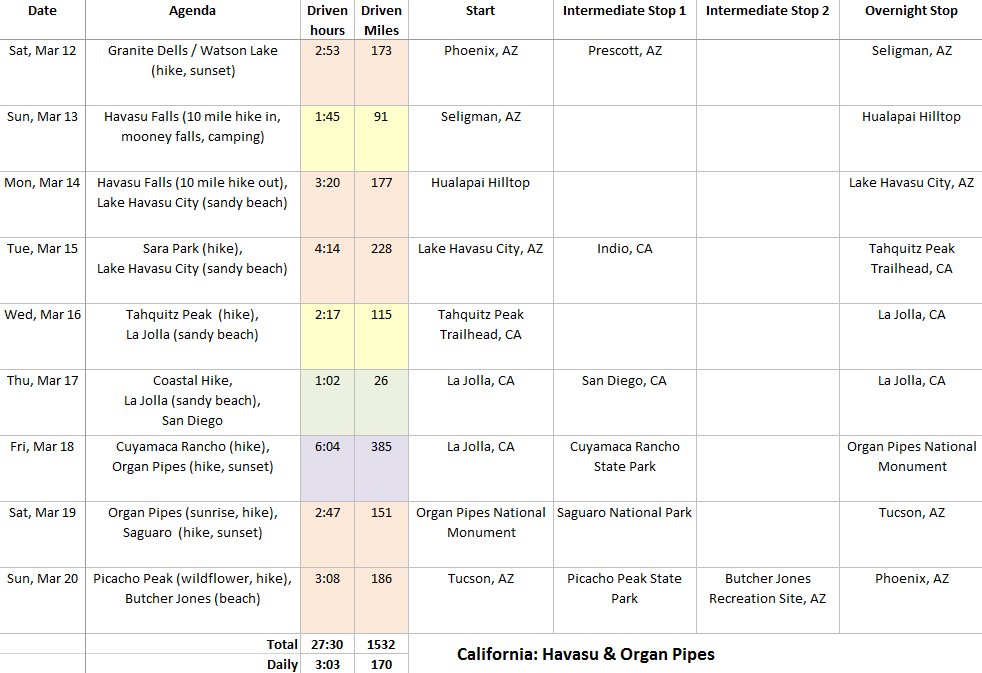982x673 pixels.
Task: Click the Granite Dells / Watson Lake agenda cell
Action: click(x=192, y=60)
